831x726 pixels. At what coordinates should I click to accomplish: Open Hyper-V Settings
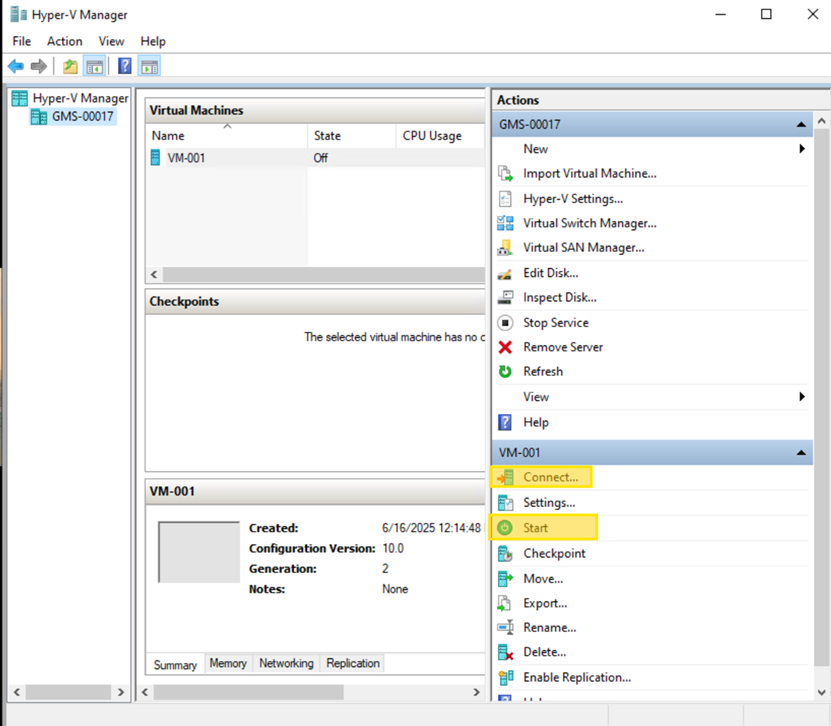pyautogui.click(x=572, y=199)
